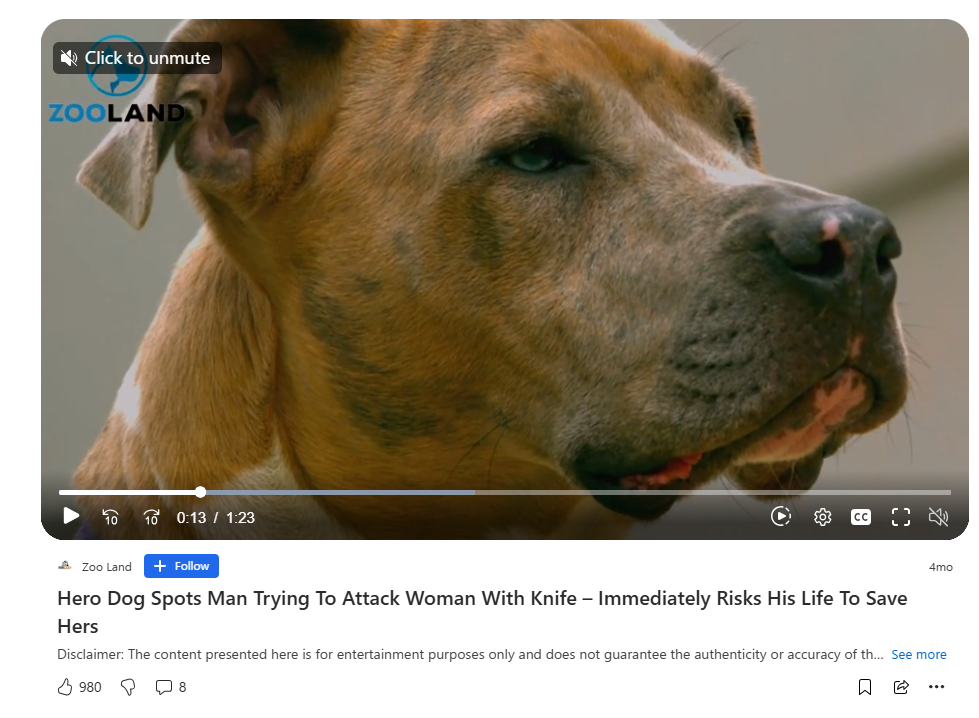Skip forward 10 seconds
Viewport: 979px width, 718px height.
pyautogui.click(x=151, y=517)
